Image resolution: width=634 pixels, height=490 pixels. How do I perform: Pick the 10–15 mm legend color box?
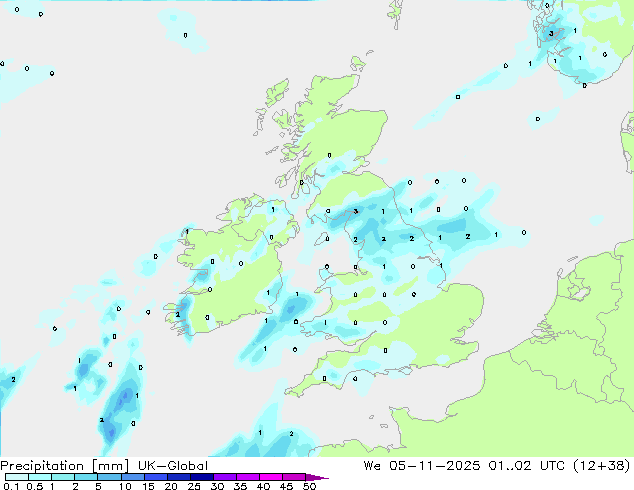click(x=133, y=477)
